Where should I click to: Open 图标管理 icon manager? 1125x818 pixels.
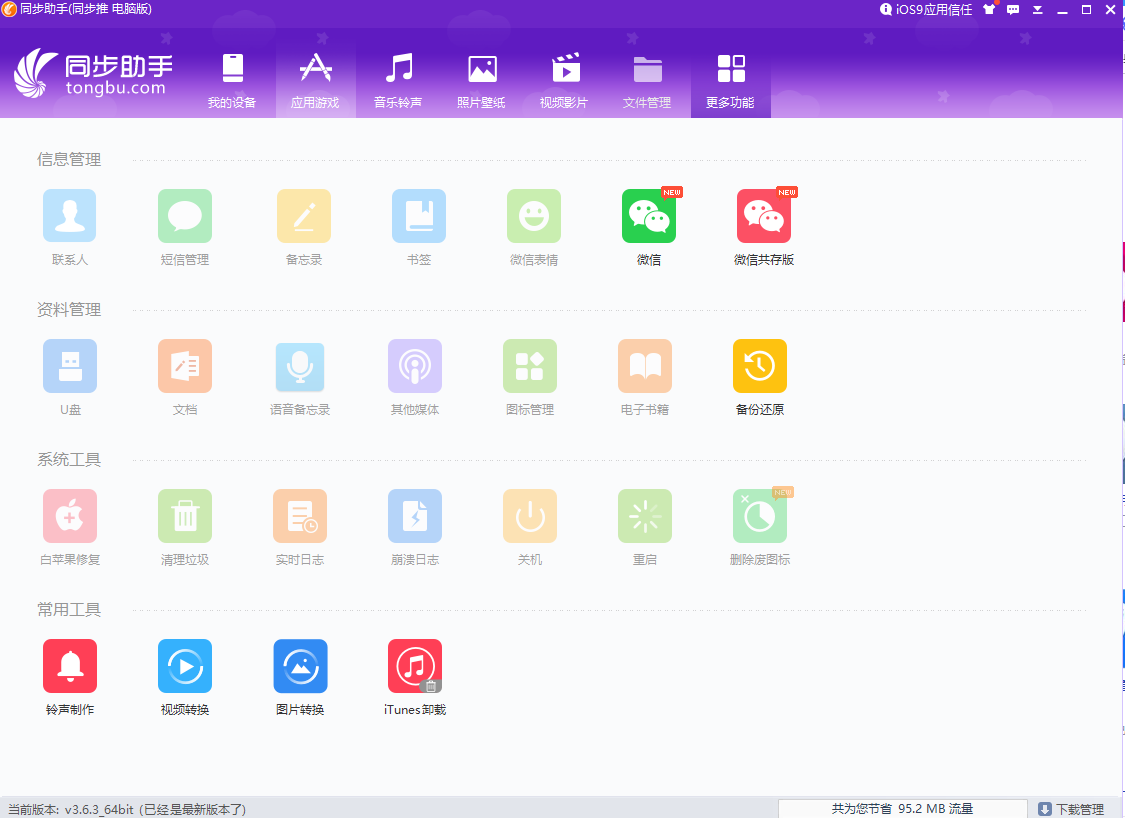[x=530, y=367]
